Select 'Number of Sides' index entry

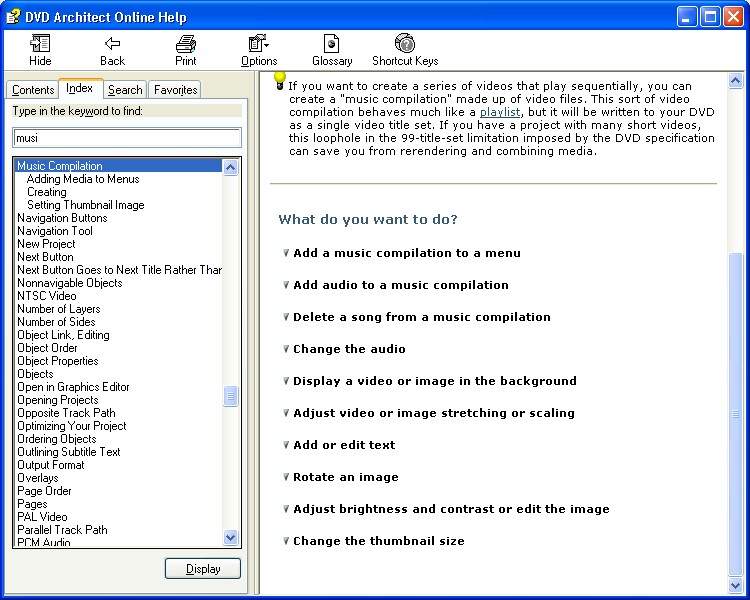click(56, 322)
